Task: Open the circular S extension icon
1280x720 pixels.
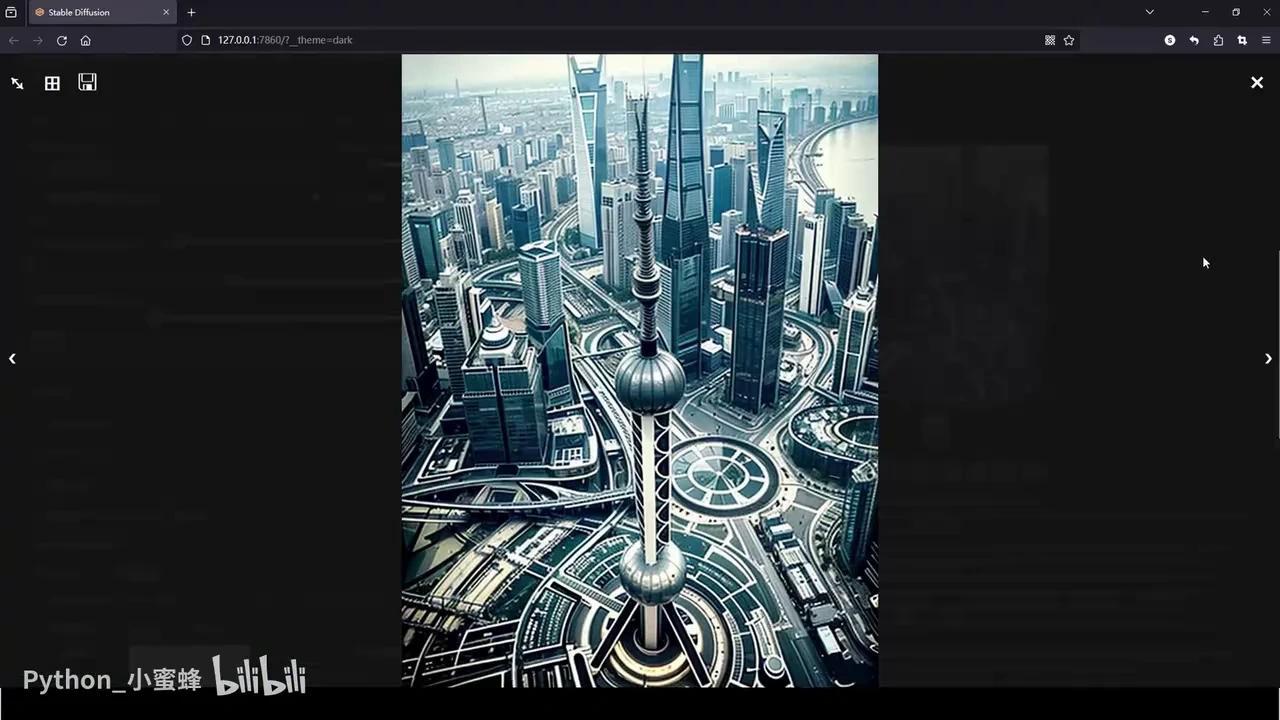Action: (x=1170, y=40)
